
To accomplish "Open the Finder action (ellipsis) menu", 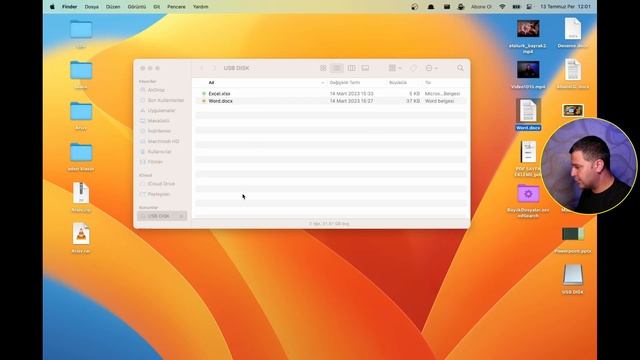I will 431,68.
